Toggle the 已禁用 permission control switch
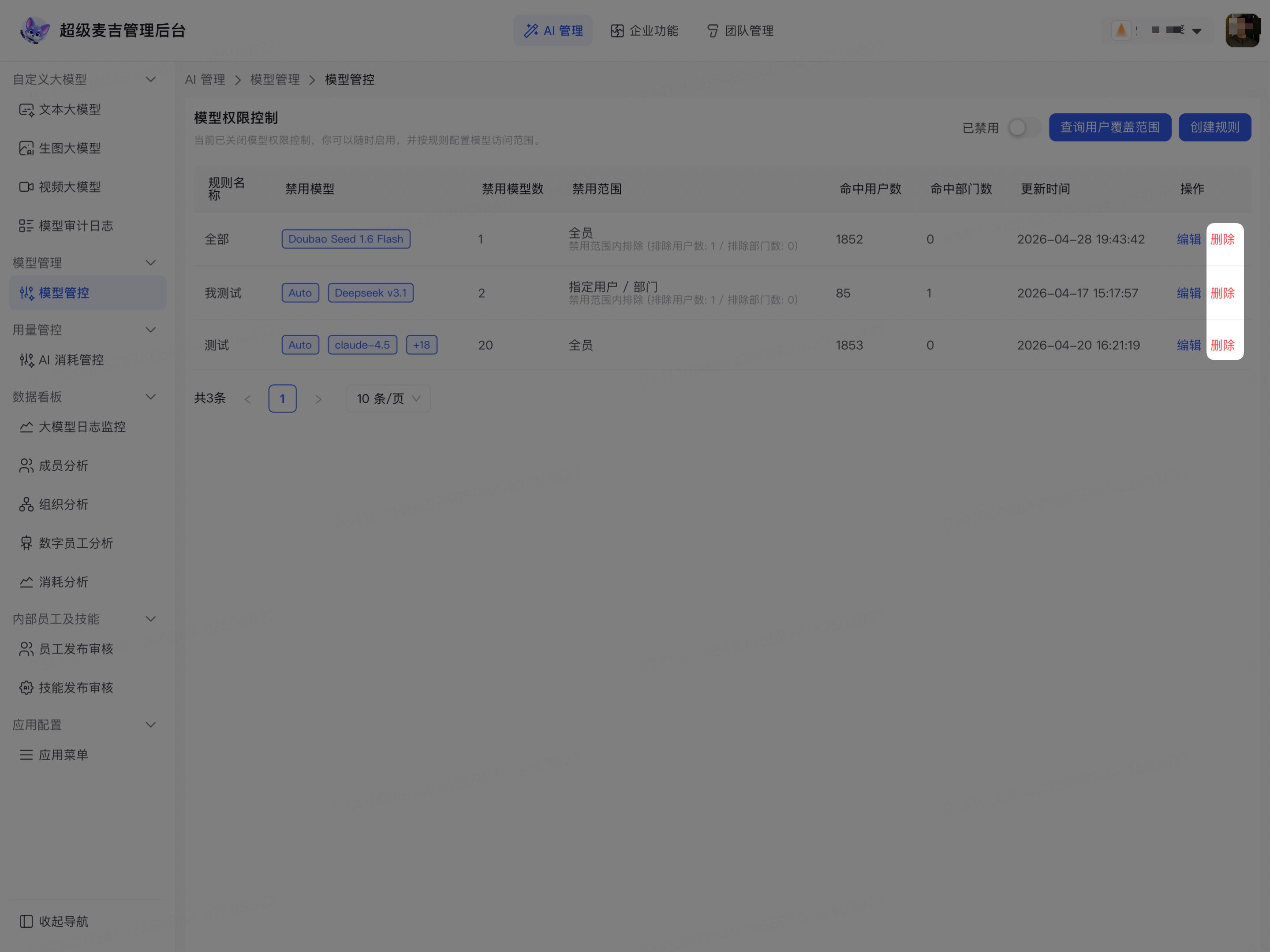1270x952 pixels. 1024,127
